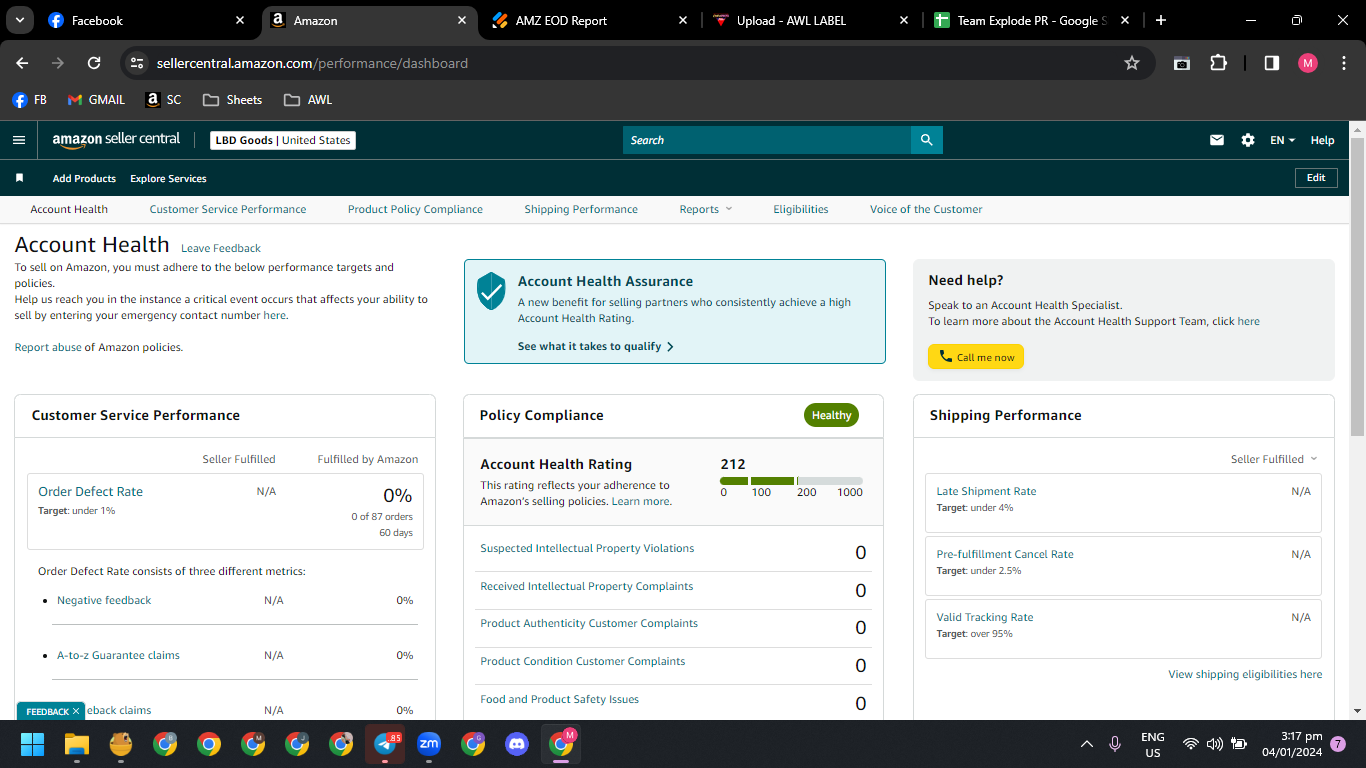Switch to the AMZ EOD Report tab
Screen dimensions: 1366x768
click(x=592, y=20)
